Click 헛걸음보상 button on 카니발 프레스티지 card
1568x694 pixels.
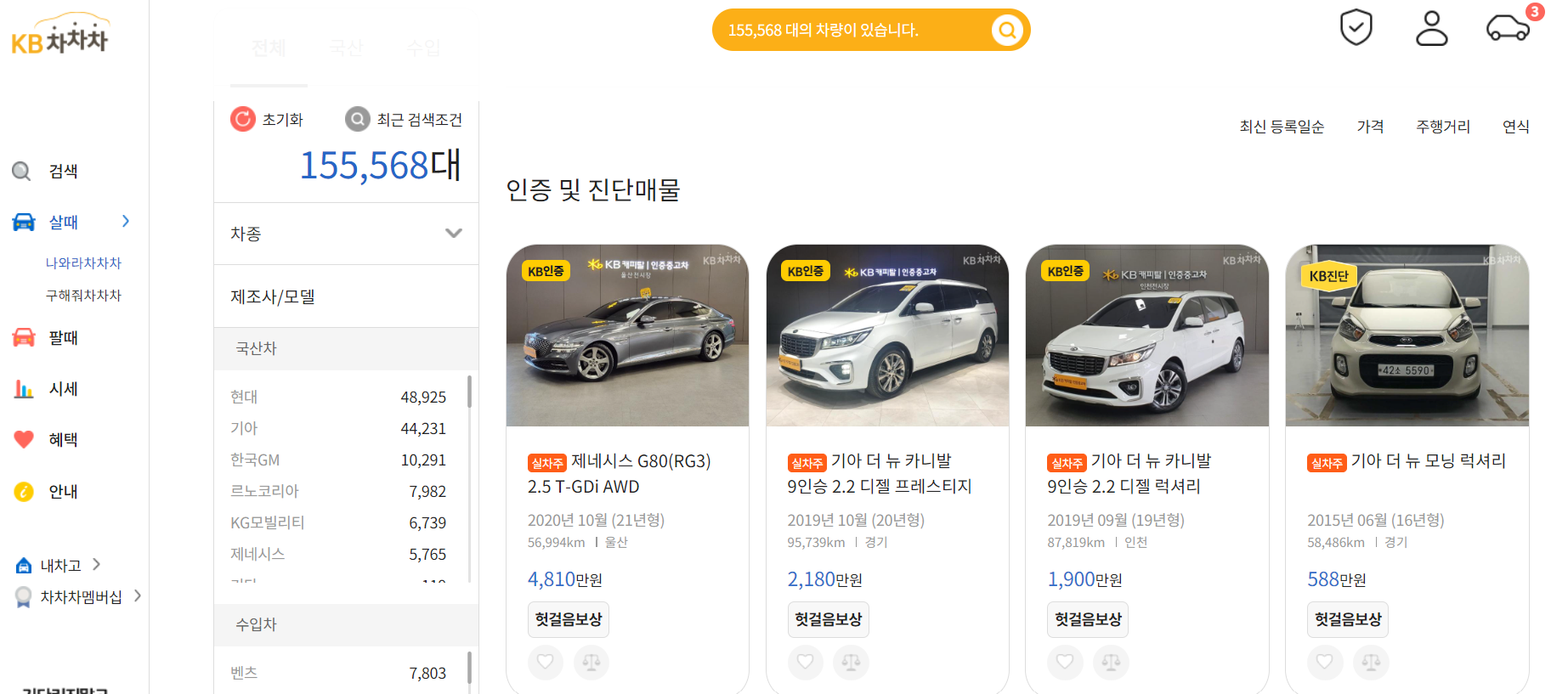[829, 619]
